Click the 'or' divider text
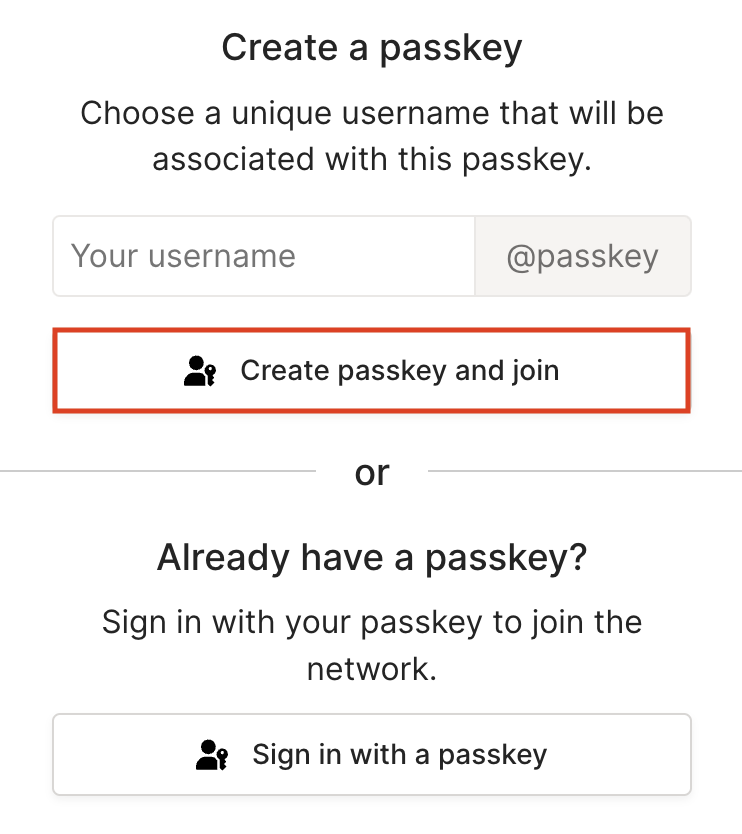The height and width of the screenshot is (834, 742). [x=371, y=472]
